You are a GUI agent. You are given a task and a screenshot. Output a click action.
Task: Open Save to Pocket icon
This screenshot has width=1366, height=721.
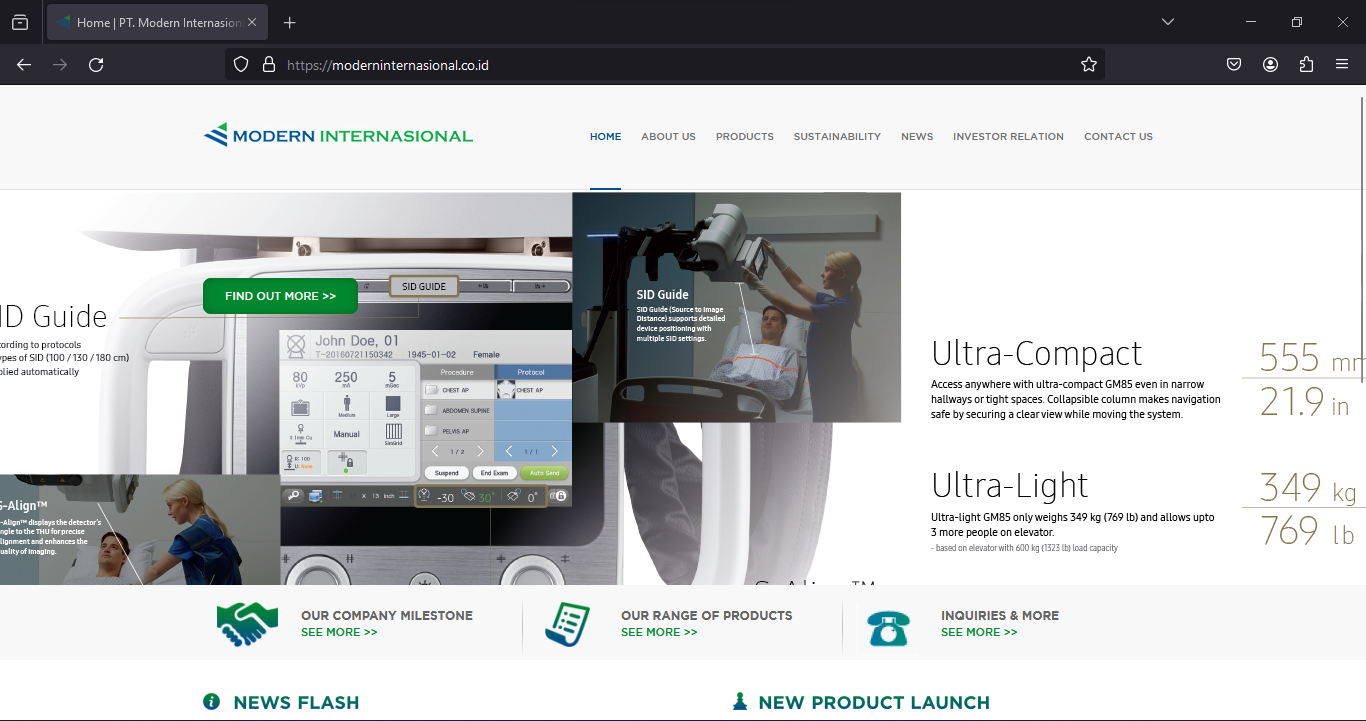pyautogui.click(x=1234, y=65)
